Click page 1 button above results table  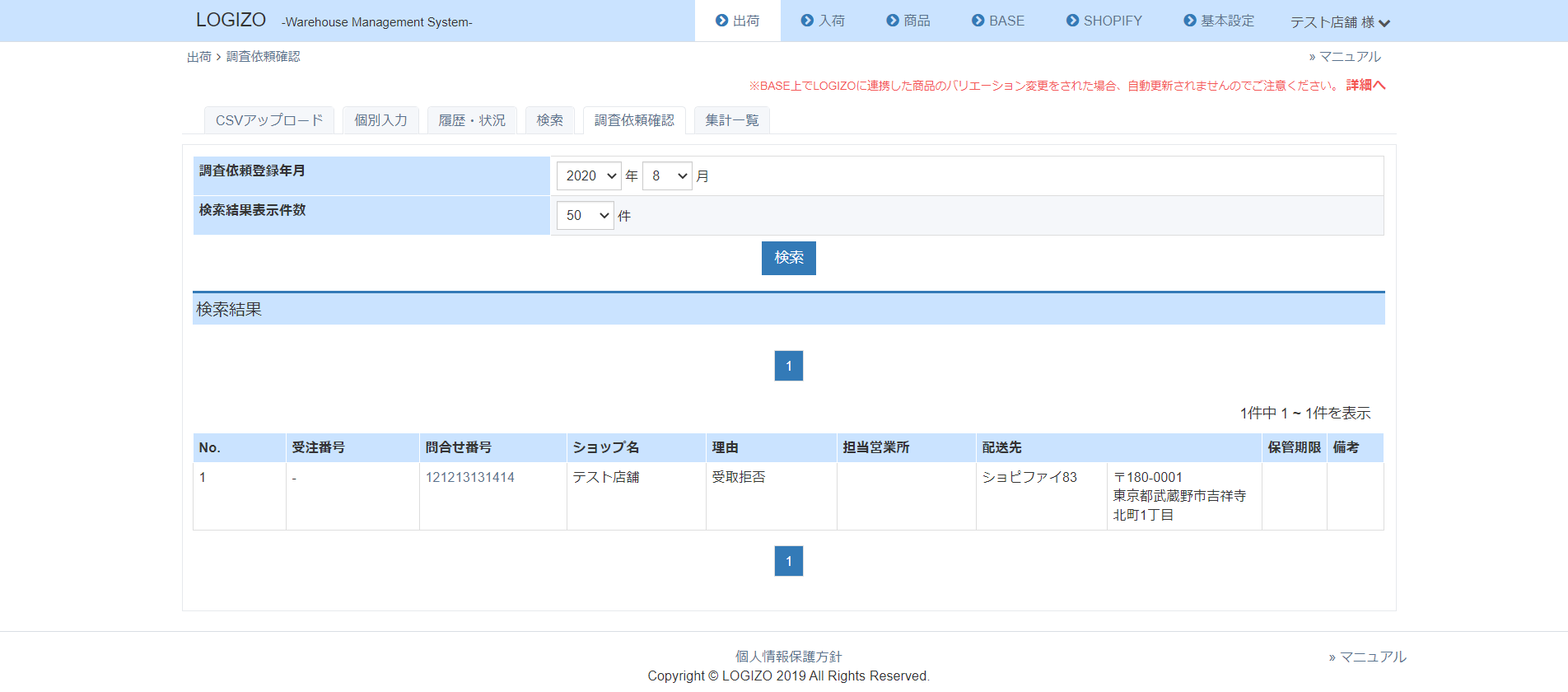click(x=789, y=366)
